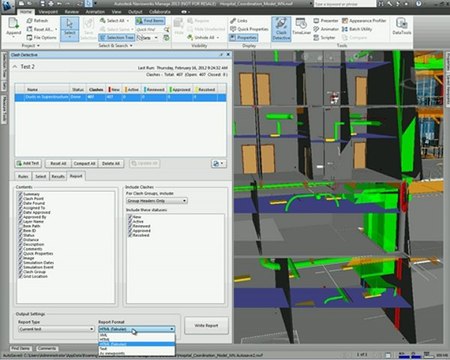Viewport: 450px width, 360px height.
Task: Open File Options in the ribbon
Action: (x=41, y=38)
